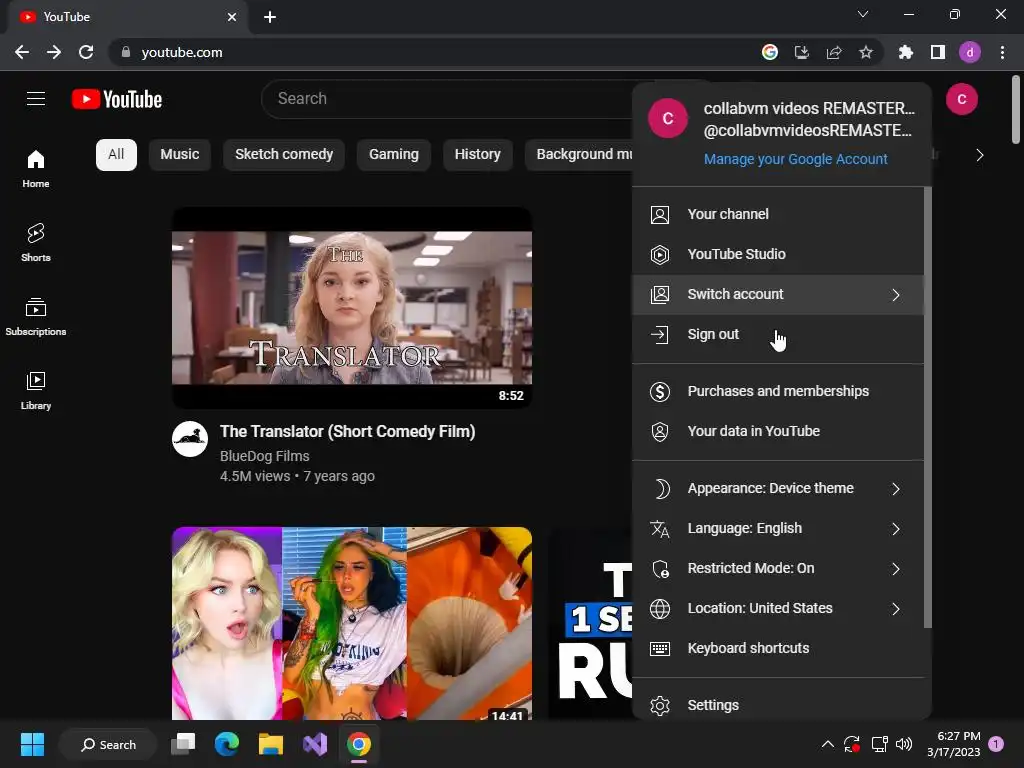1024x768 pixels.
Task: Toggle Chrome side panel
Action: (938, 52)
